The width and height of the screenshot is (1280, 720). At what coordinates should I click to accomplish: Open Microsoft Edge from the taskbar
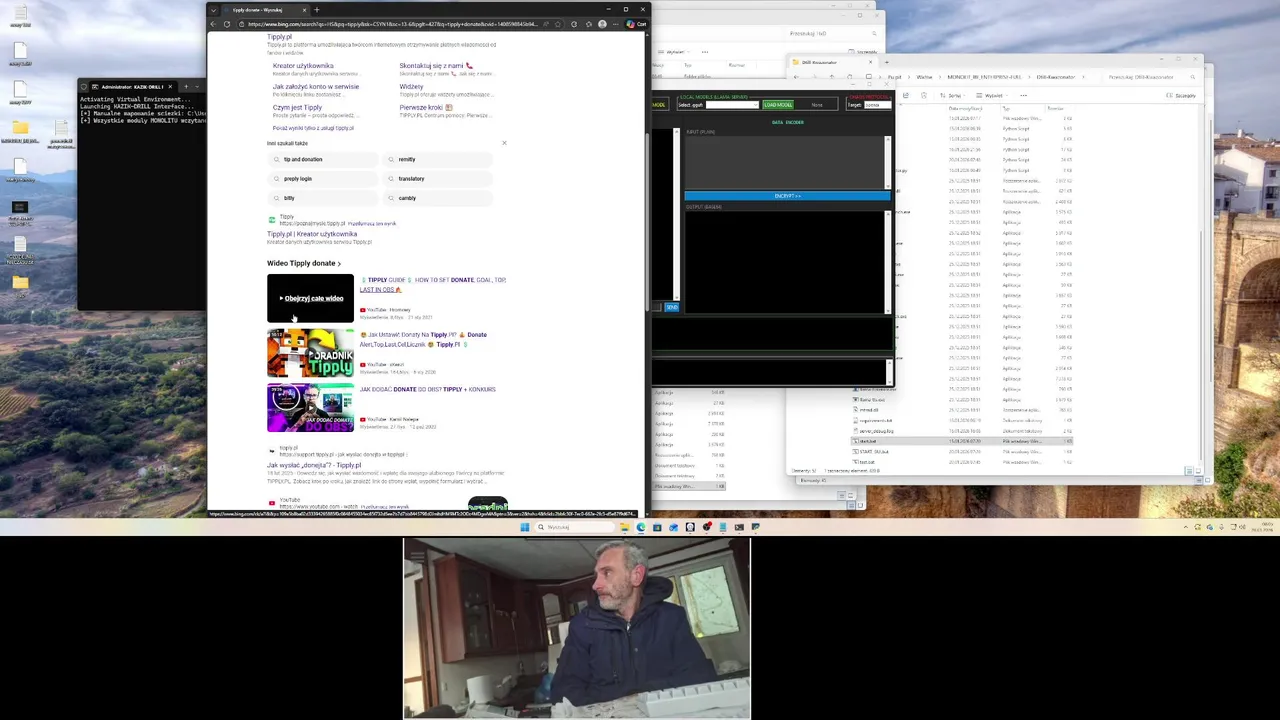[641, 527]
